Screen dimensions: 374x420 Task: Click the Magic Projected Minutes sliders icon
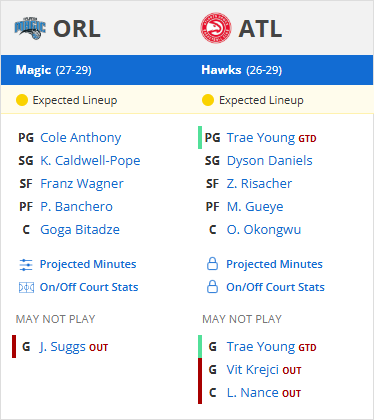click(26, 265)
